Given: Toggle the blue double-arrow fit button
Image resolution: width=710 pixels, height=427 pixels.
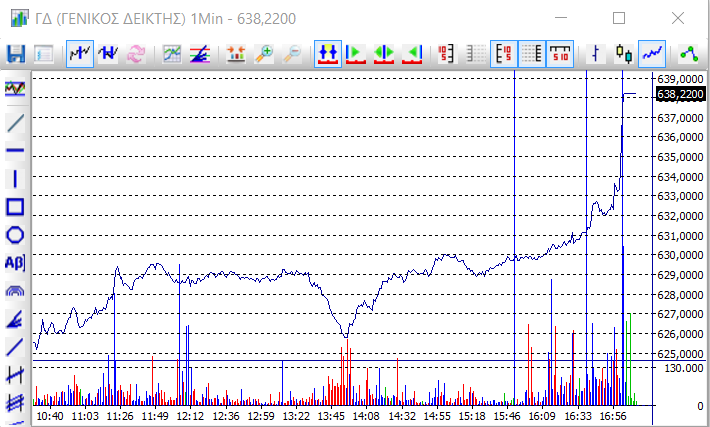Looking at the screenshot, I should (x=328, y=54).
